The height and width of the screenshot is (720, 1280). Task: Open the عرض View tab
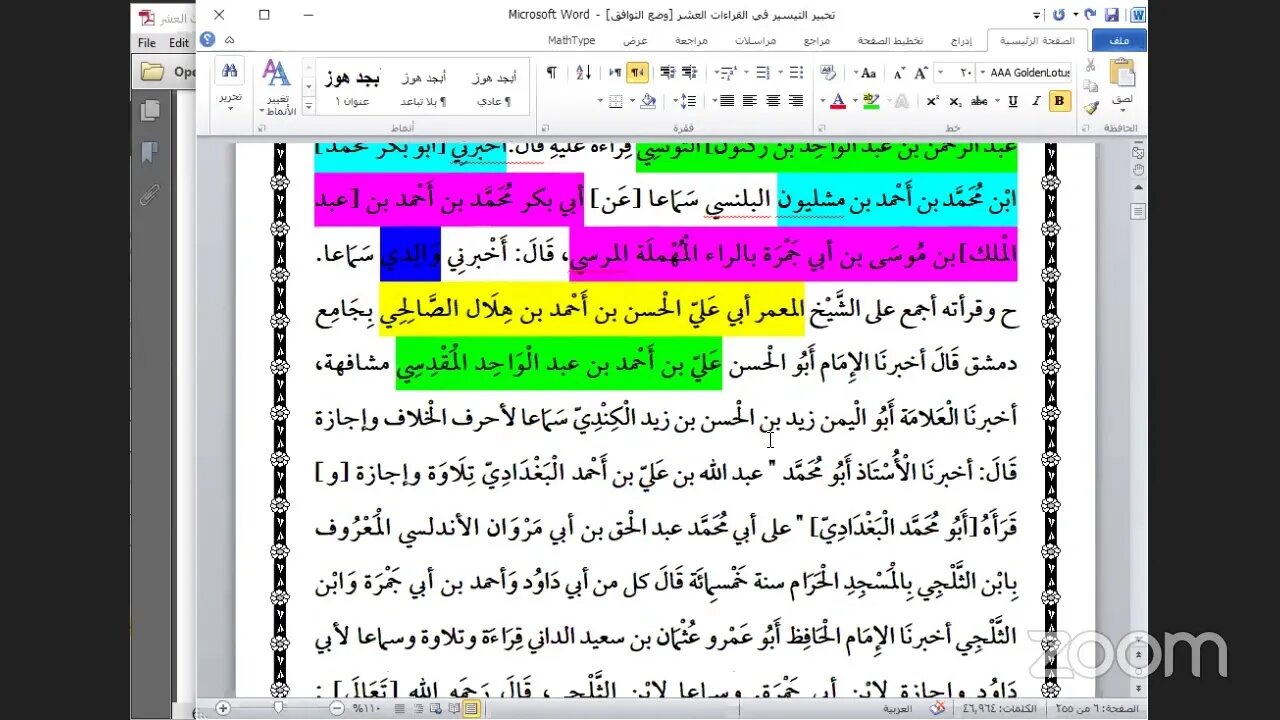click(x=636, y=40)
